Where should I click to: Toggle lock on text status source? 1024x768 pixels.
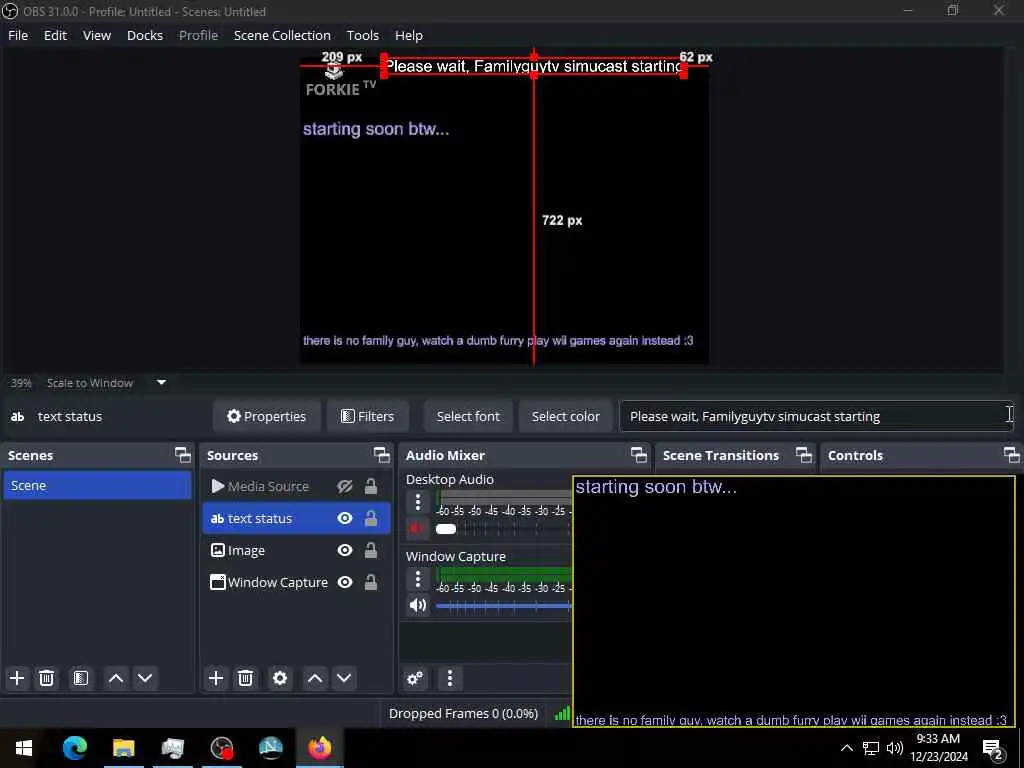(371, 519)
